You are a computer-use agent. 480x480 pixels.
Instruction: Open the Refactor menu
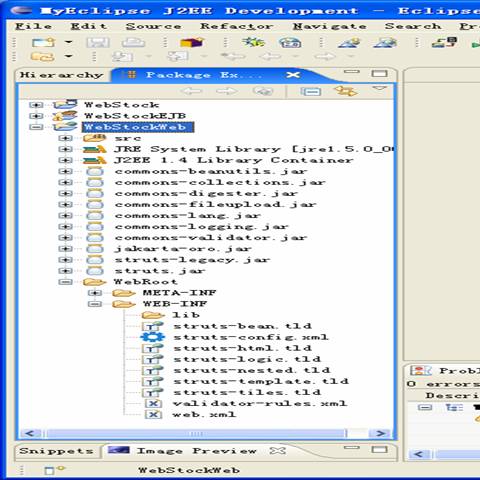pos(236,26)
